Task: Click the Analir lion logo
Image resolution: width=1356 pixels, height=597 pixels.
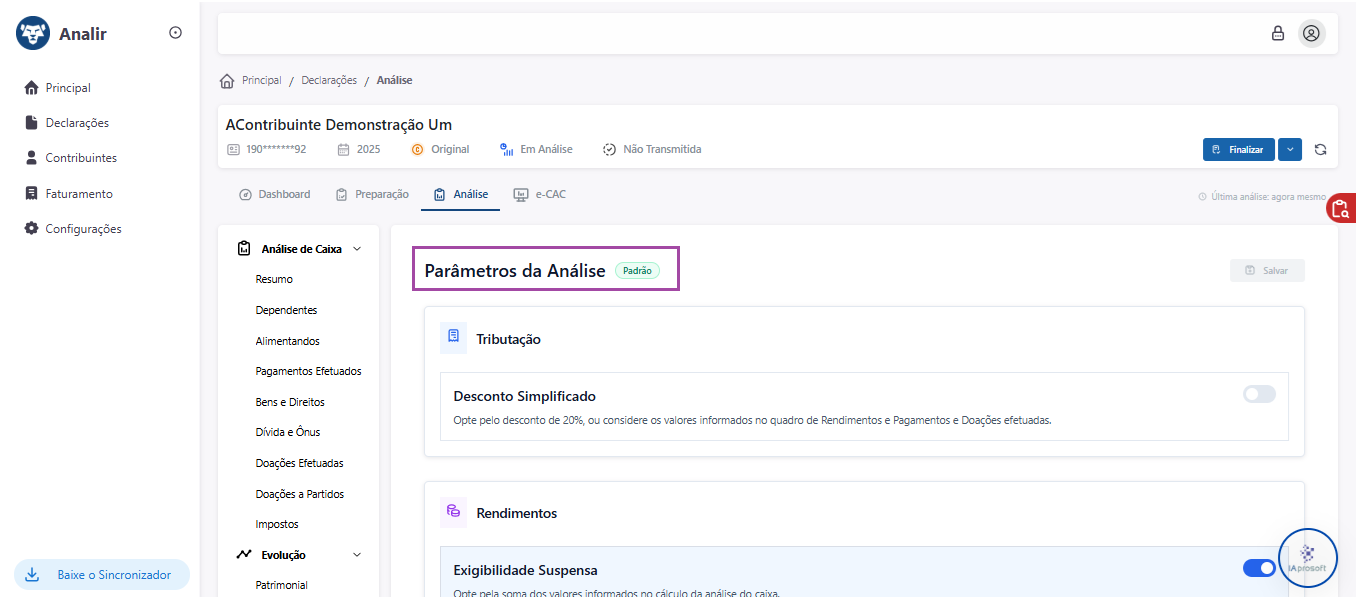Action: coord(33,34)
